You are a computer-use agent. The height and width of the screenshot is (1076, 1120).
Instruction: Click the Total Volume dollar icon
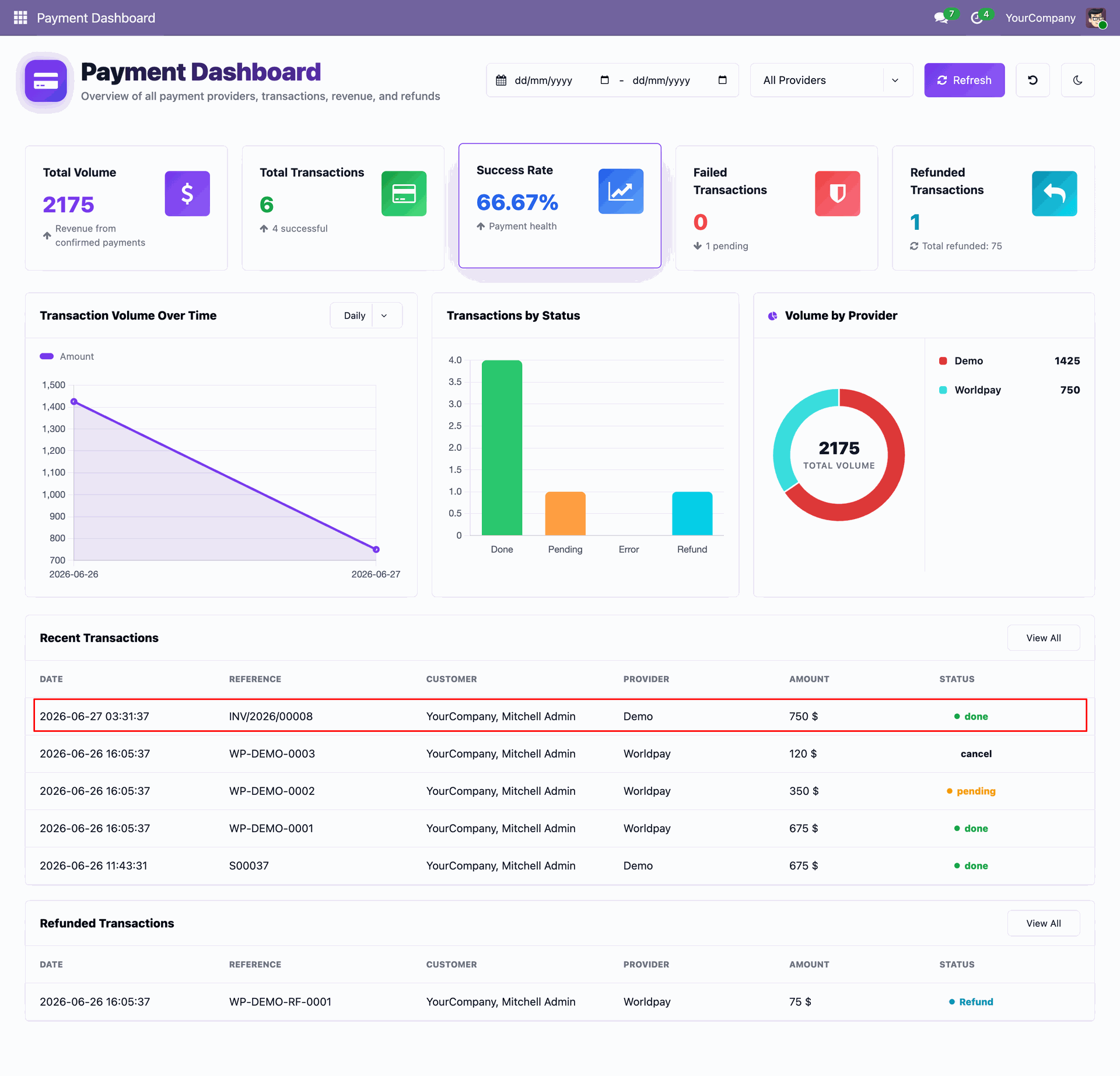point(187,194)
